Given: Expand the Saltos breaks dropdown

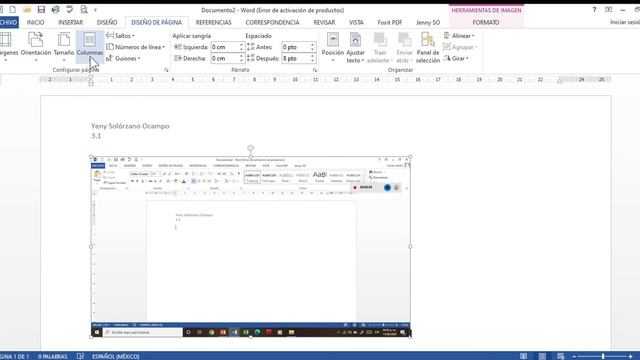Looking at the screenshot, I should (x=120, y=36).
